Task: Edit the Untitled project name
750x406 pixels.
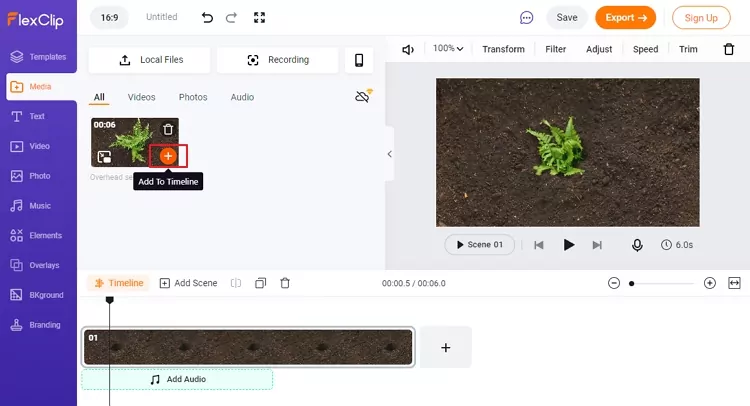Action: pyautogui.click(x=162, y=17)
